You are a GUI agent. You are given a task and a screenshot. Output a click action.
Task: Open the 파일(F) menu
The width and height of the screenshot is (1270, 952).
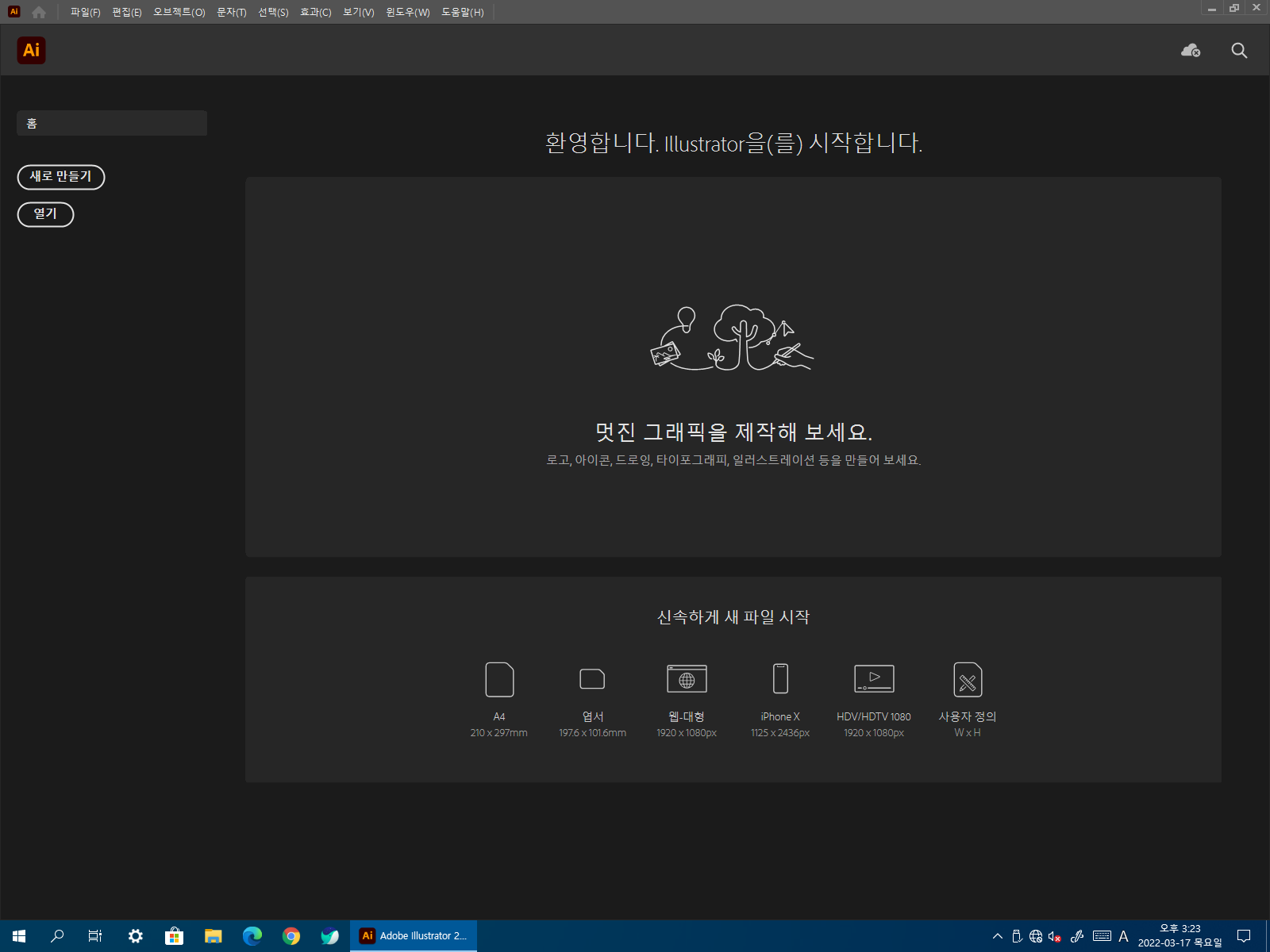tap(85, 12)
